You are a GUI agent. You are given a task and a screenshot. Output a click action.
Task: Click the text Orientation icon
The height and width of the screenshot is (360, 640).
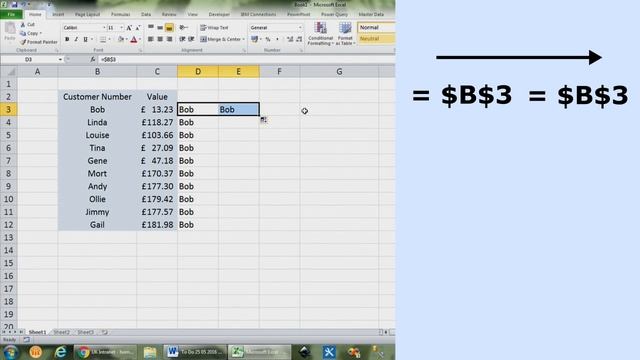(x=183, y=27)
